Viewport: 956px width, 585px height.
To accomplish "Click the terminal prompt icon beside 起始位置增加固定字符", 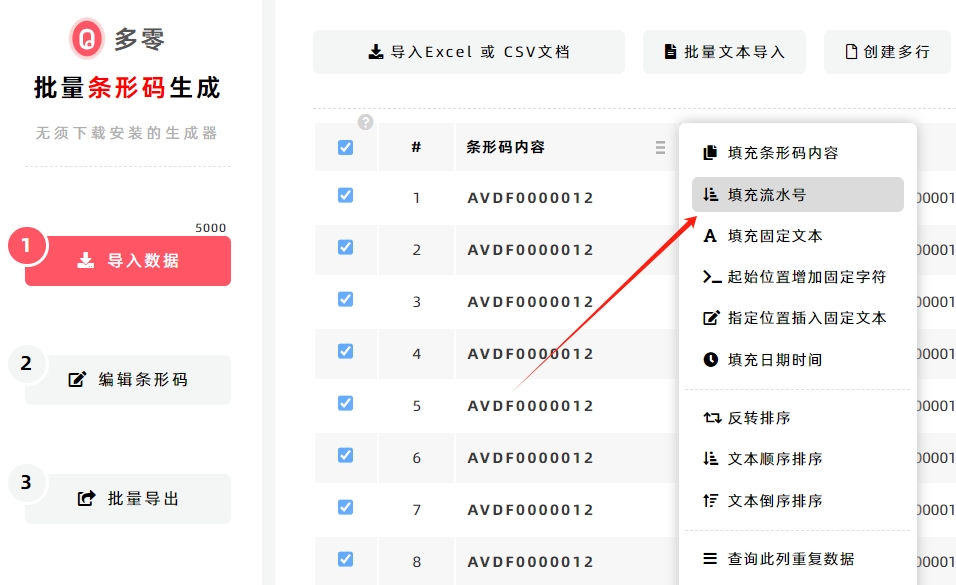I will pos(712,277).
